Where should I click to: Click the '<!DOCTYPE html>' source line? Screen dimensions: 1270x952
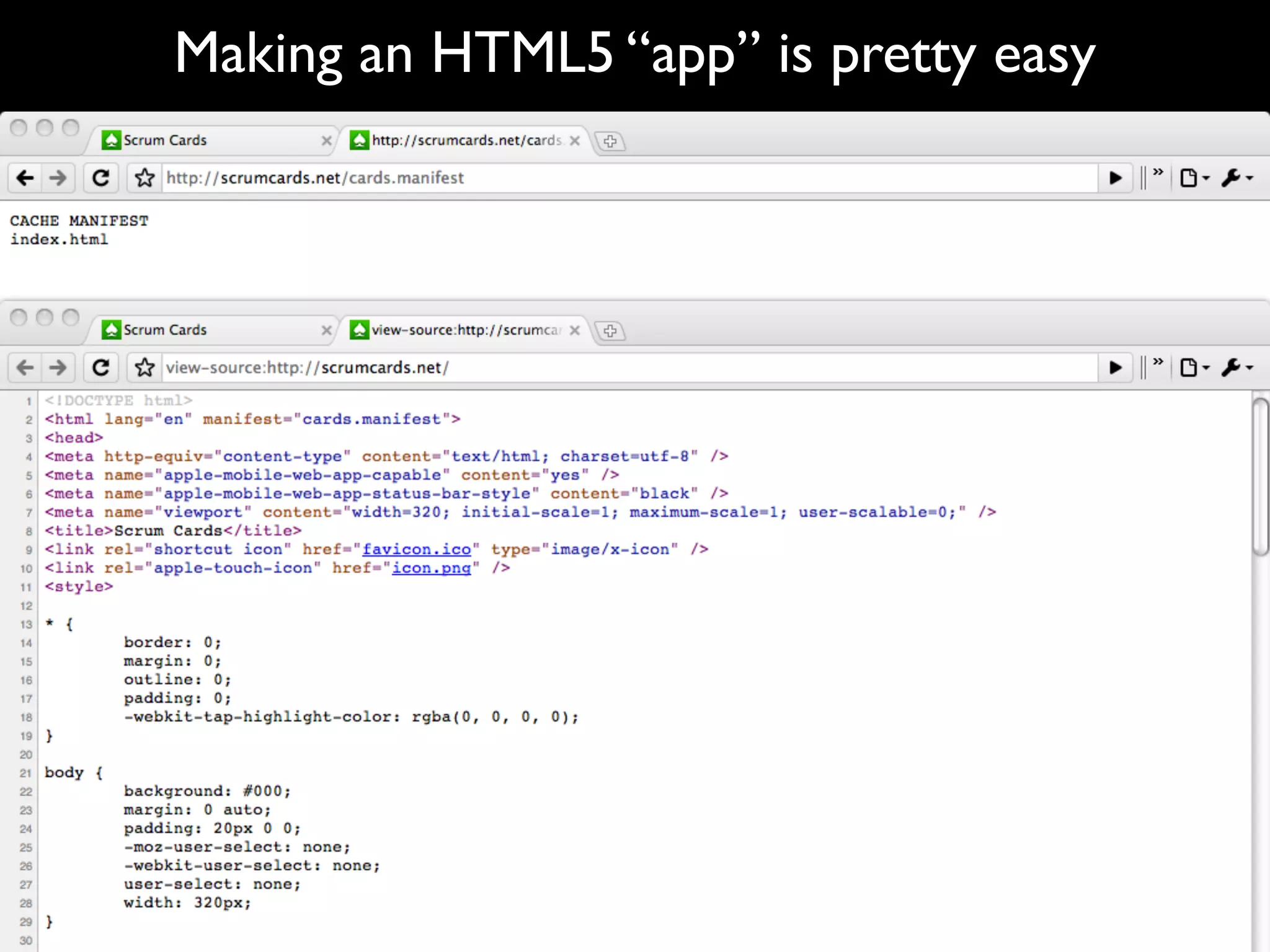pyautogui.click(x=118, y=401)
